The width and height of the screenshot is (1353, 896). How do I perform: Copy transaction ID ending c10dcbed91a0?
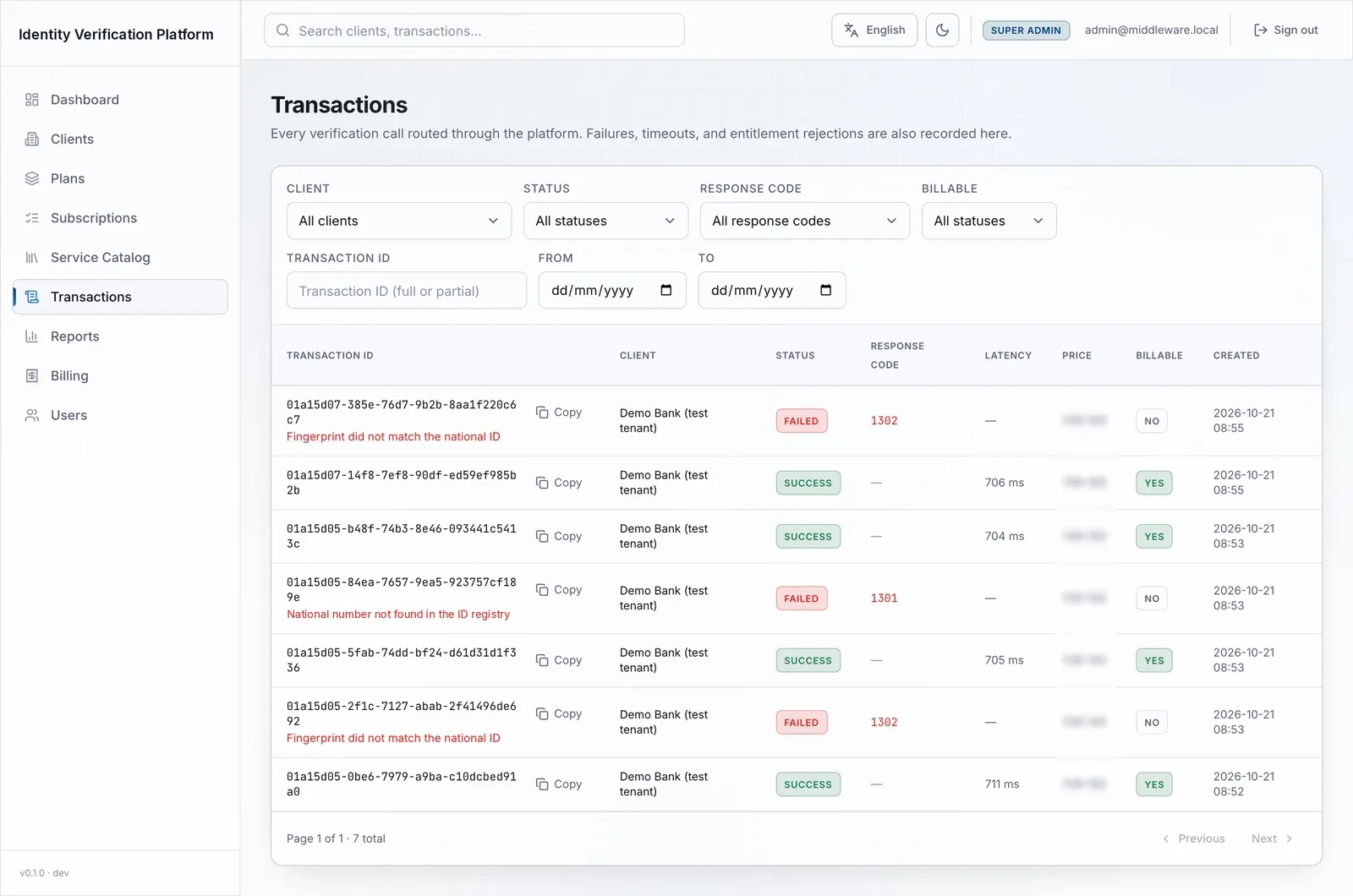pyautogui.click(x=559, y=784)
